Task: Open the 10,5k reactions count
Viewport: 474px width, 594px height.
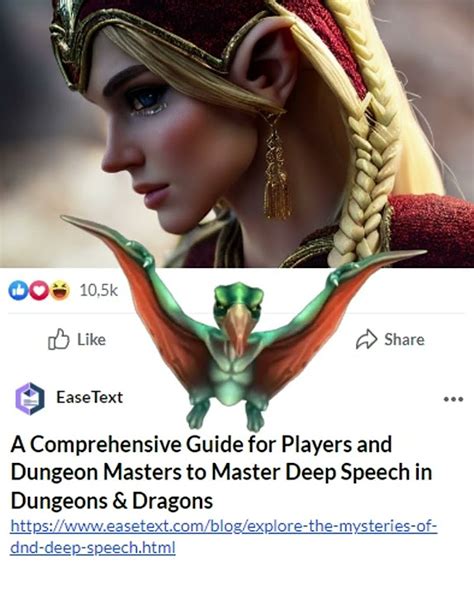Action: (x=99, y=291)
